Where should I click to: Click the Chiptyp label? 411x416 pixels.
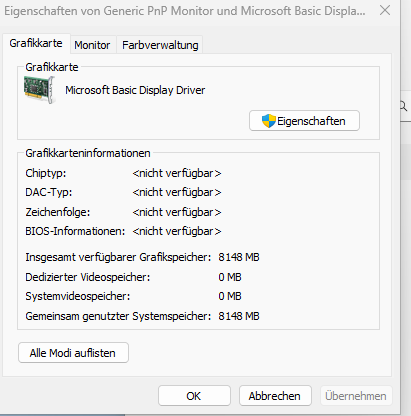tap(46, 173)
